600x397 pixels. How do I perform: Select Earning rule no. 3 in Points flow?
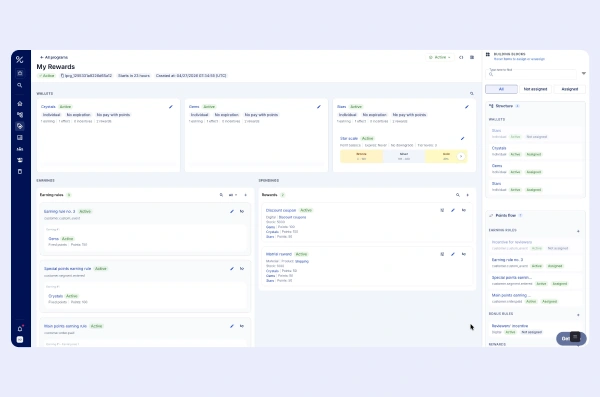click(x=535, y=263)
